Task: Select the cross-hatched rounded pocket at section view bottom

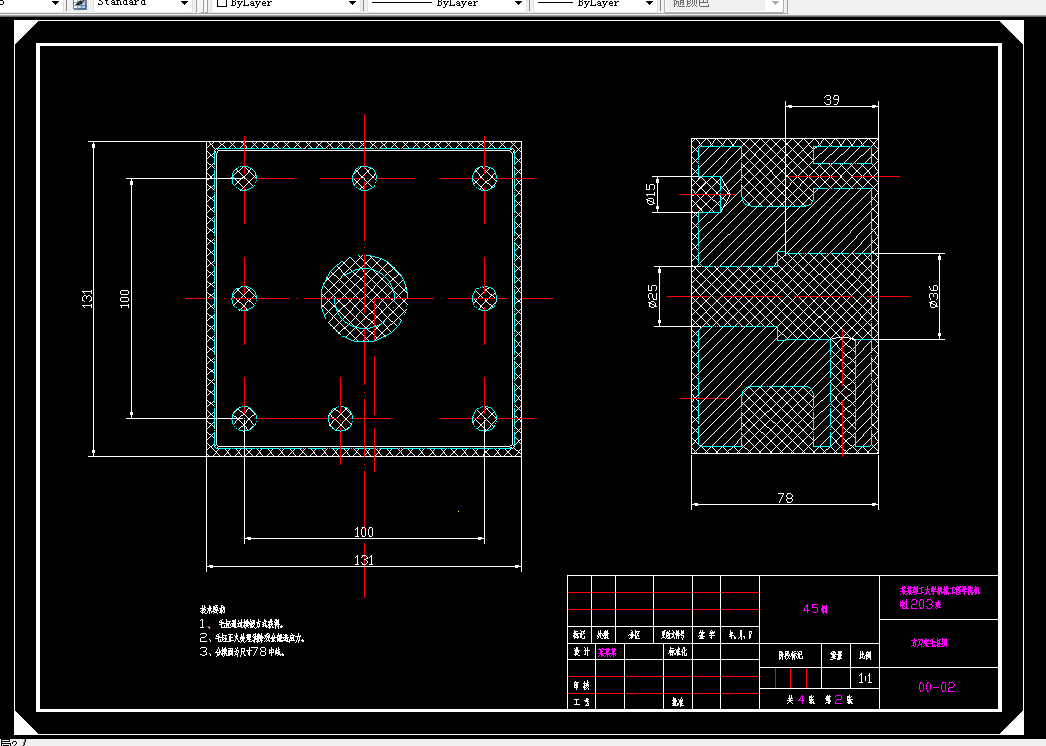Action: tap(778, 417)
